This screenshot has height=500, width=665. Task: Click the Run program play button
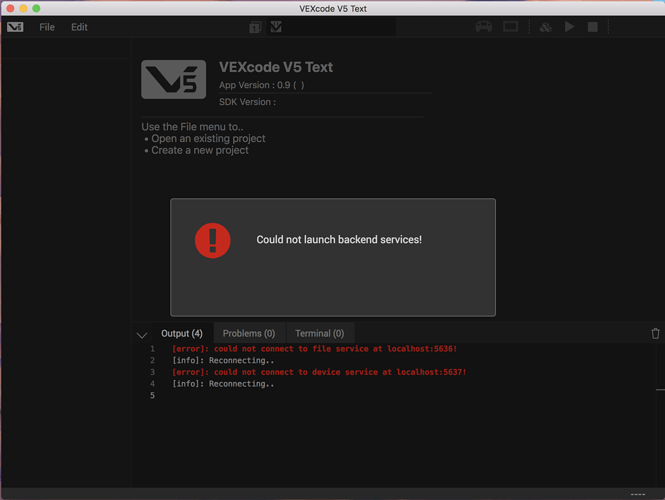(569, 27)
